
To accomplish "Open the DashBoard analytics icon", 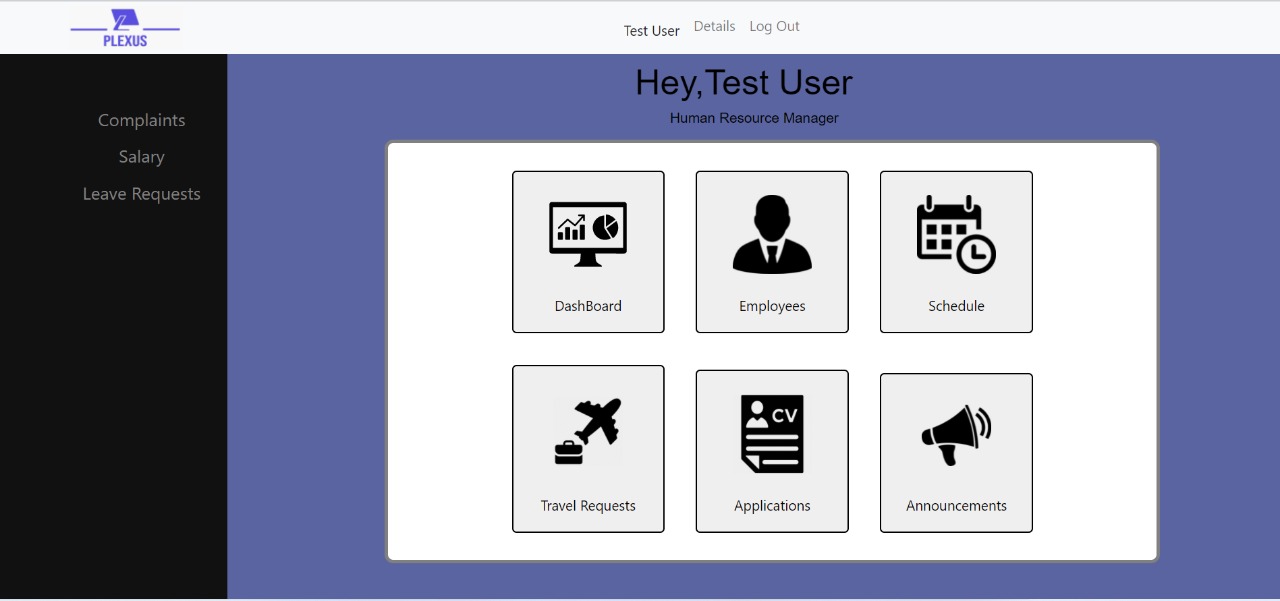I will pos(588,234).
